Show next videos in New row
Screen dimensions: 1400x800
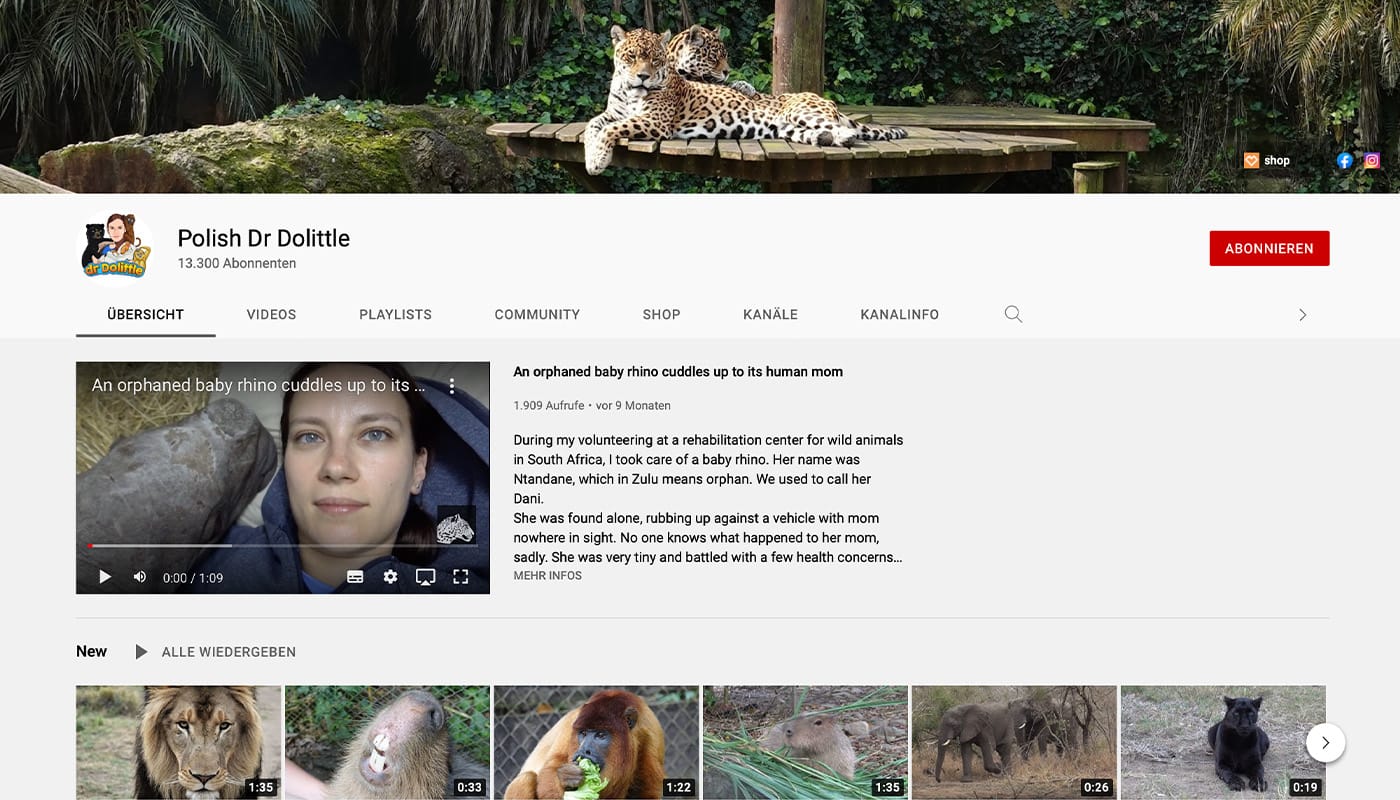(x=1325, y=742)
